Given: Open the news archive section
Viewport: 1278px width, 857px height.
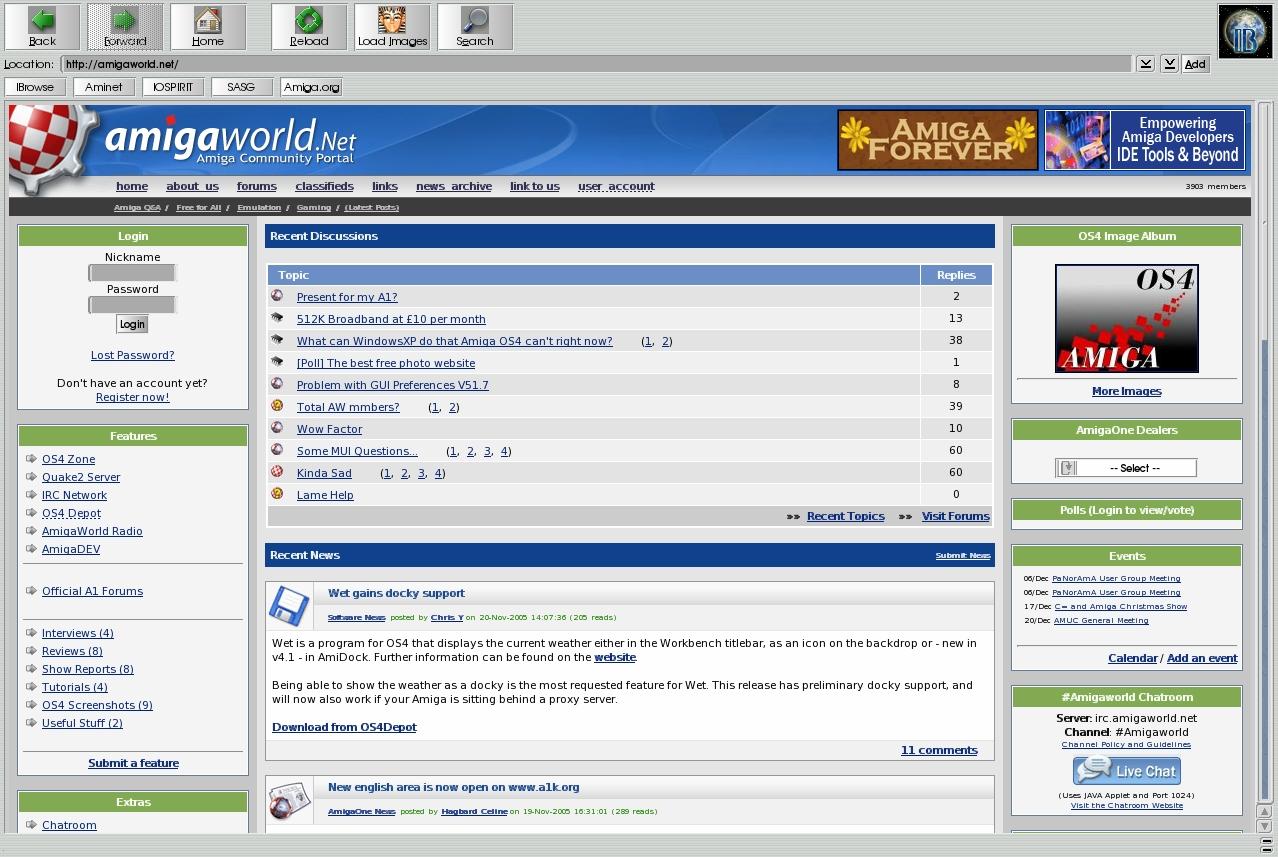Looking at the screenshot, I should pos(453,186).
